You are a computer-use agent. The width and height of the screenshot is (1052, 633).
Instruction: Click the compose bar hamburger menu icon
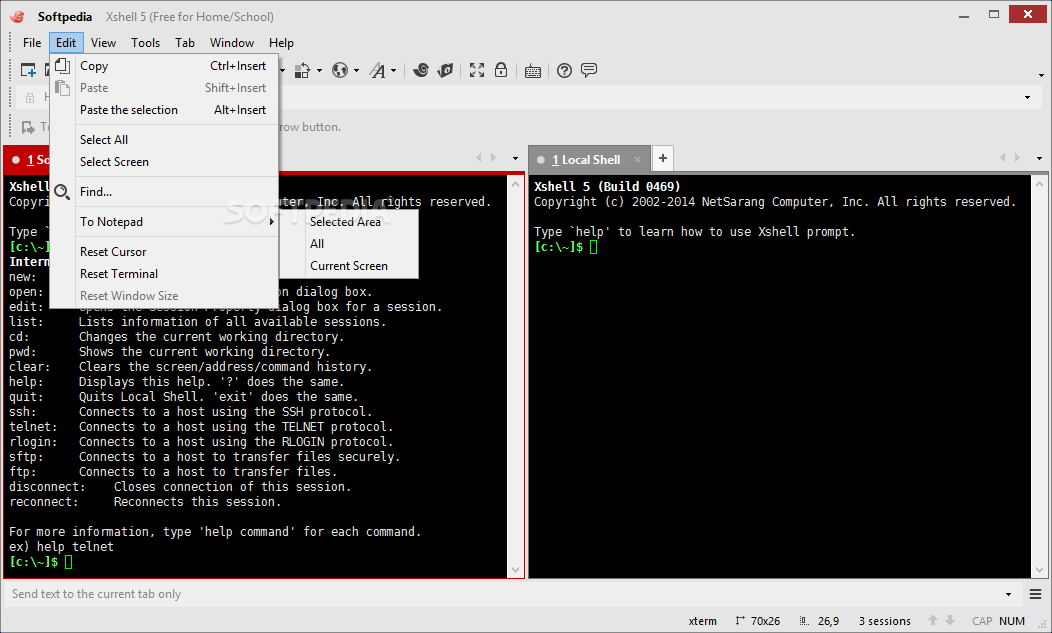click(x=1035, y=594)
